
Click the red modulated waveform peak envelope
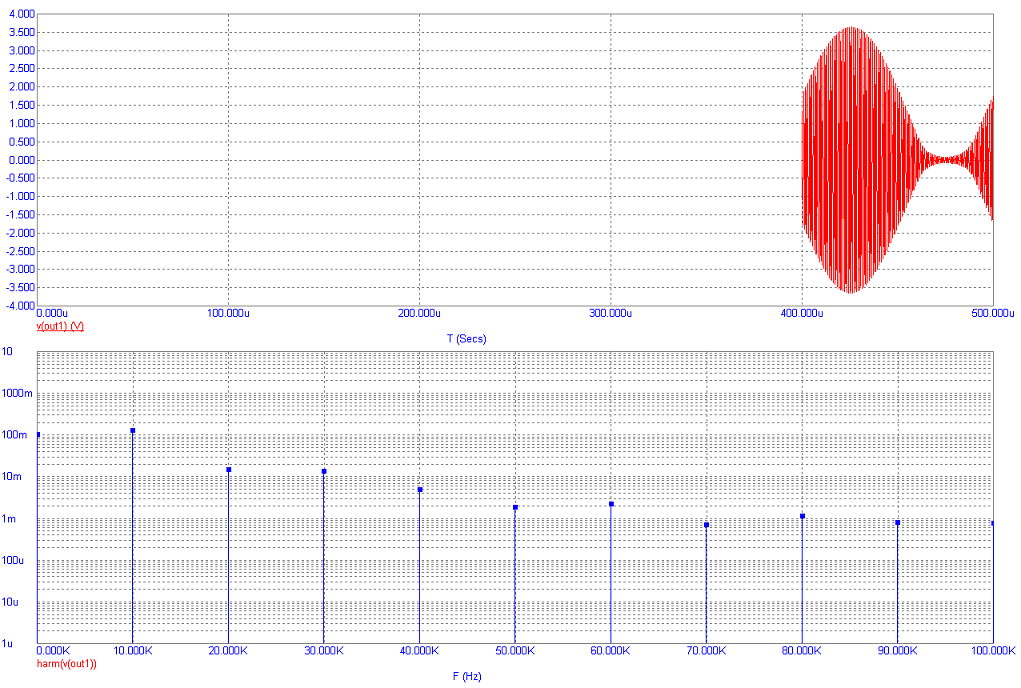tap(852, 160)
